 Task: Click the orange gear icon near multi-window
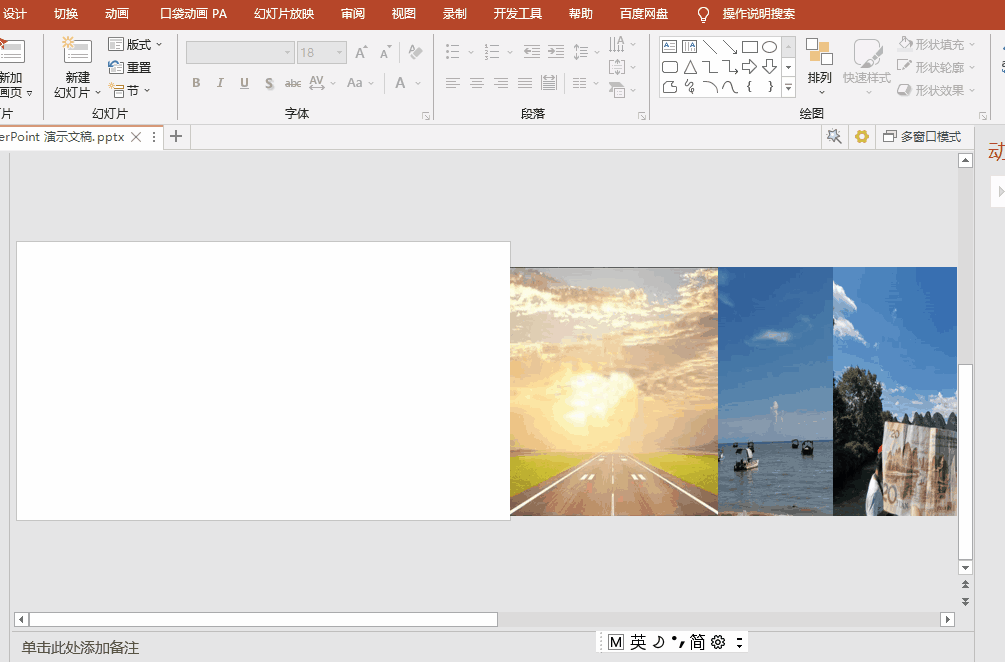[861, 137]
